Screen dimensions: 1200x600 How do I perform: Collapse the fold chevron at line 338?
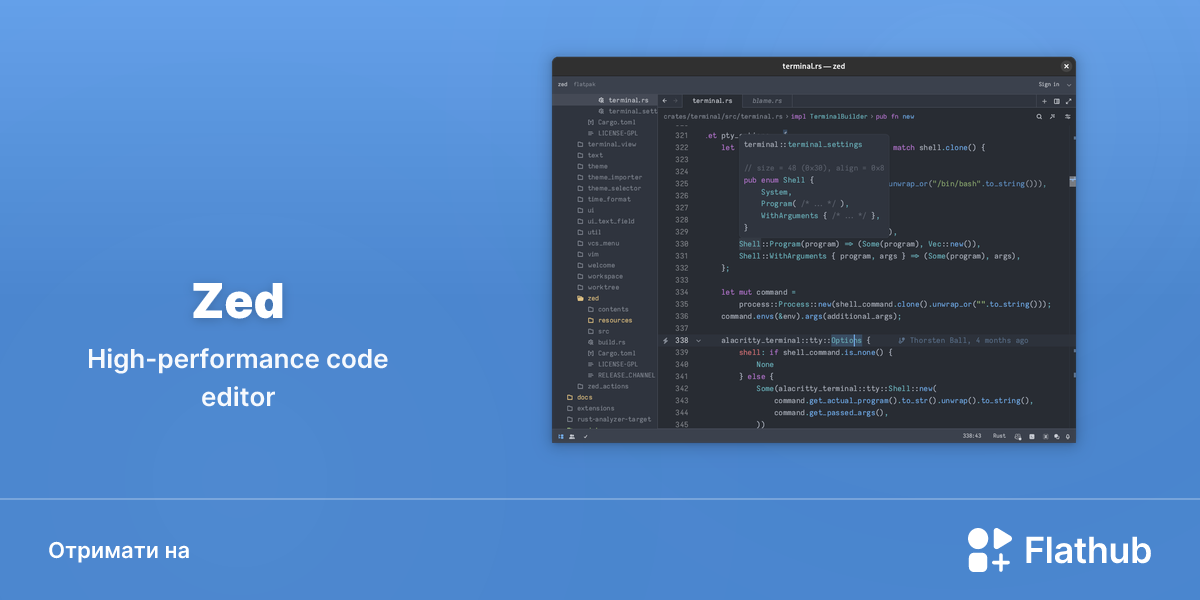[x=698, y=340]
